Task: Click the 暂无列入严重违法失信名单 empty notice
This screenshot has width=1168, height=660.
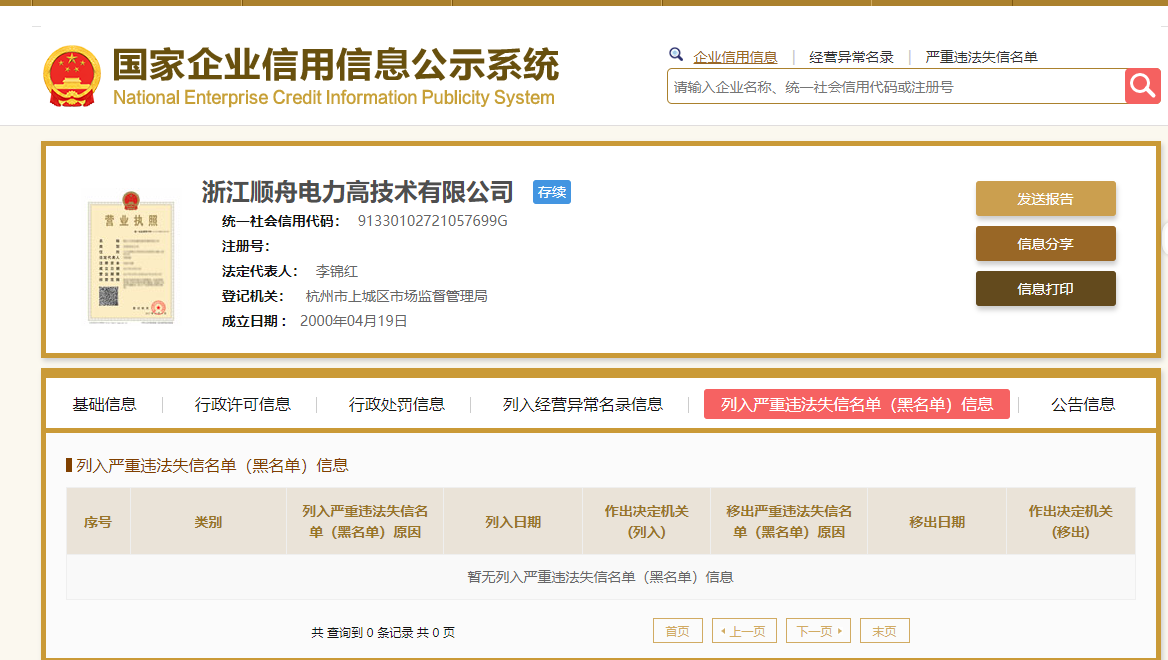Action: click(600, 577)
